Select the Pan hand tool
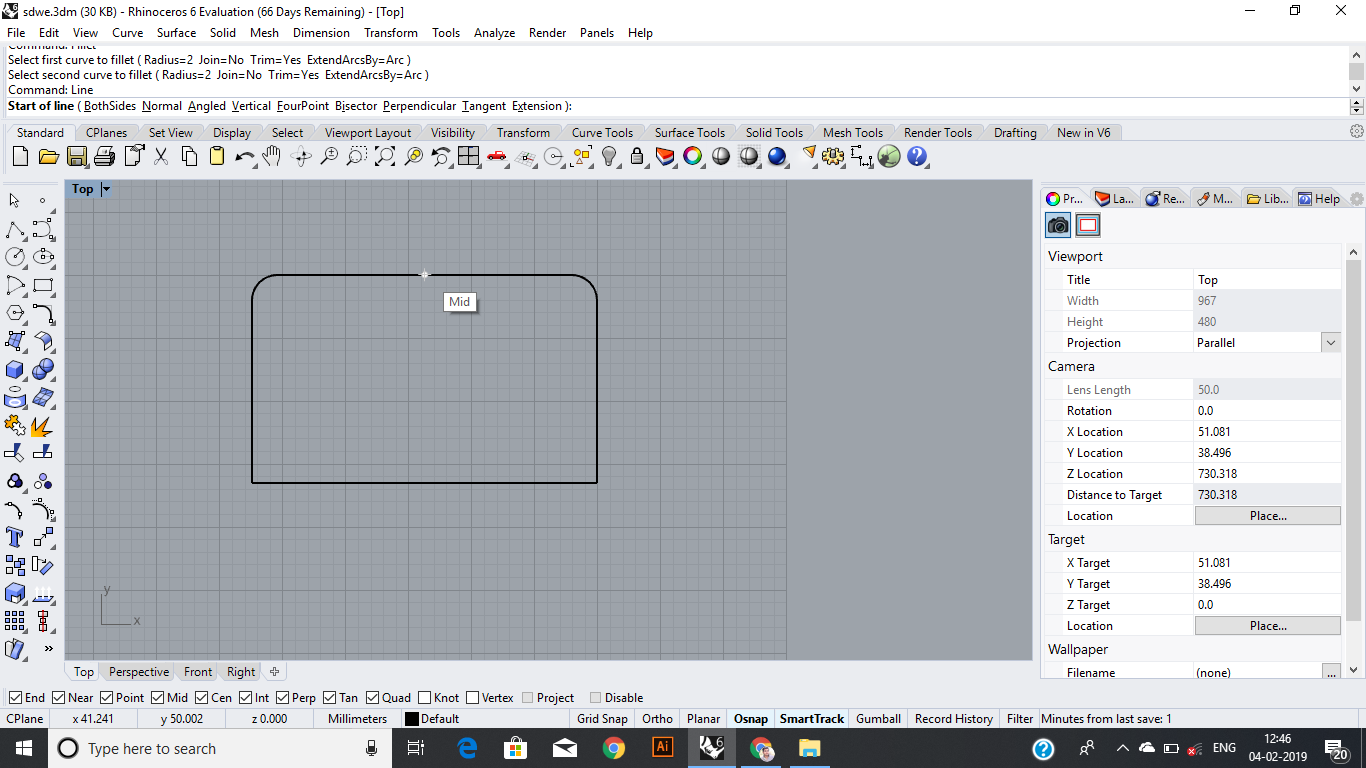 tap(272, 156)
